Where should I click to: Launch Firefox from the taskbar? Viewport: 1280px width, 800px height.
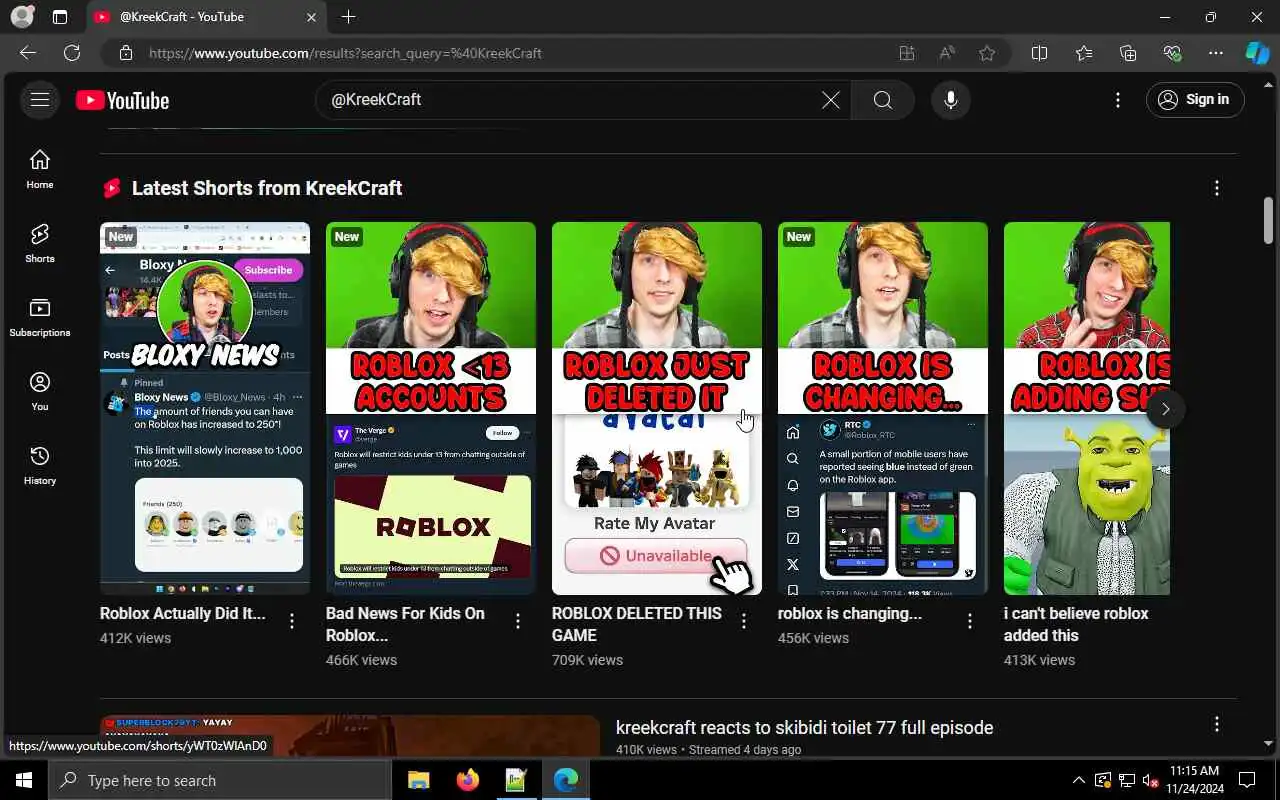coord(467,780)
